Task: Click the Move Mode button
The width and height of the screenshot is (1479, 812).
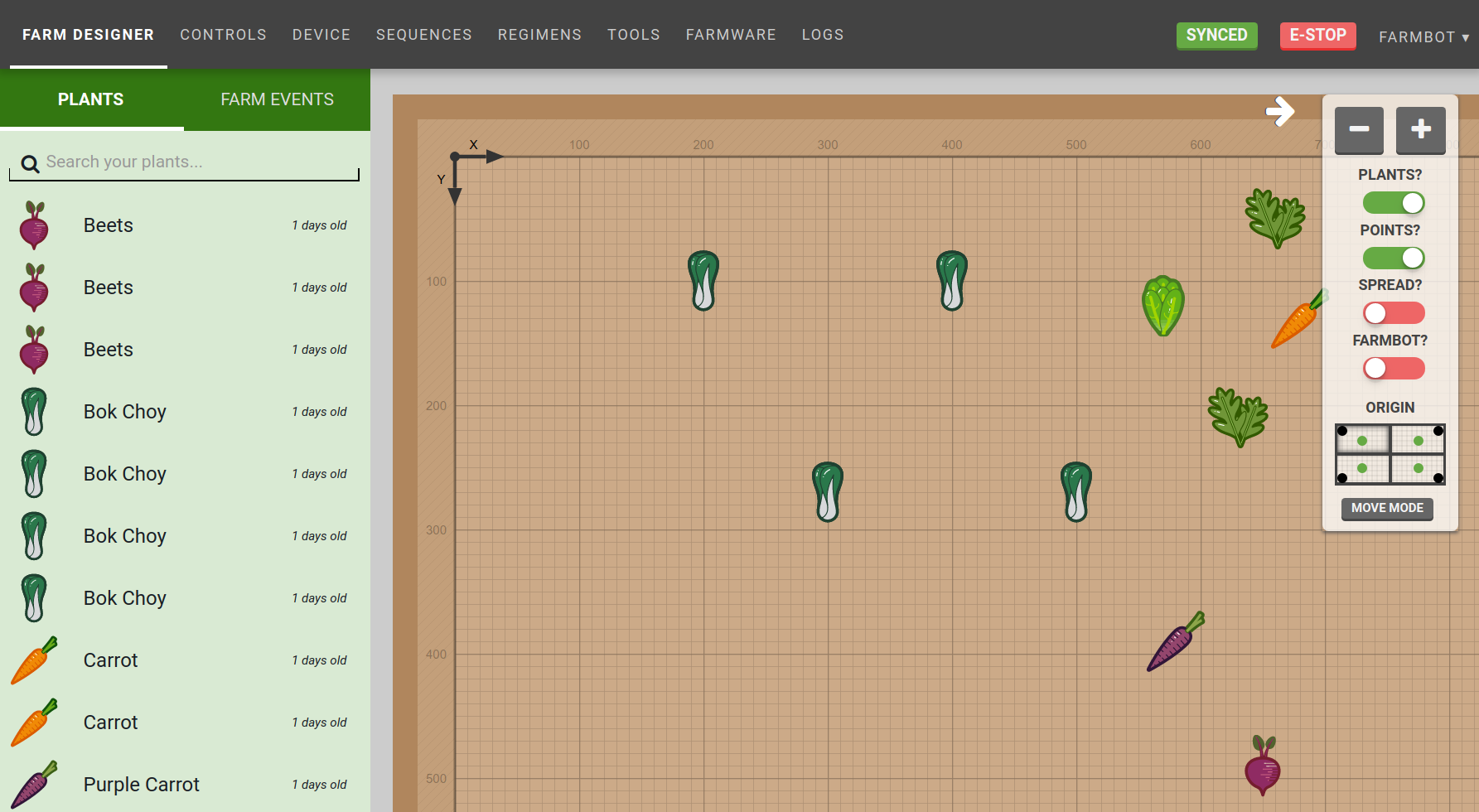Action: point(1387,508)
